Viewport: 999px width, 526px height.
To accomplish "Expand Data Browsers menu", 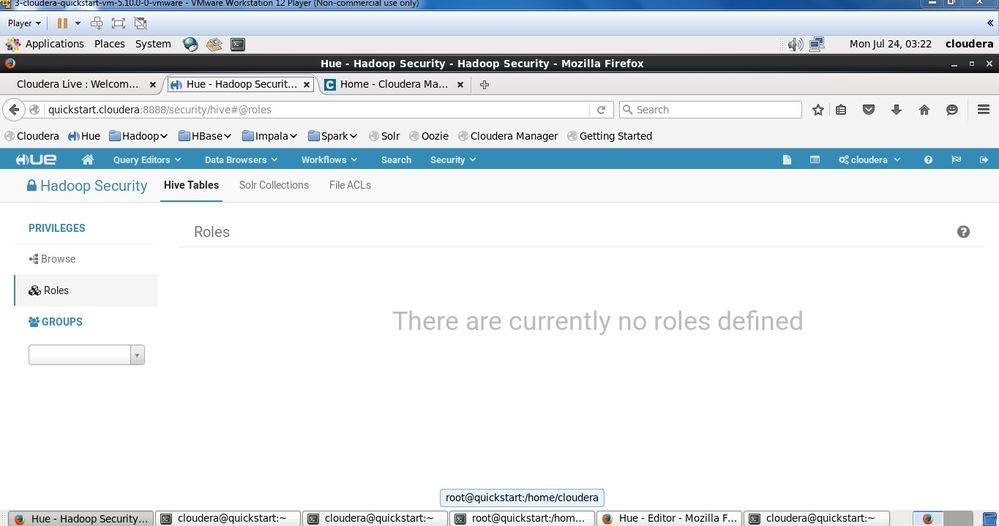I will 241,160.
